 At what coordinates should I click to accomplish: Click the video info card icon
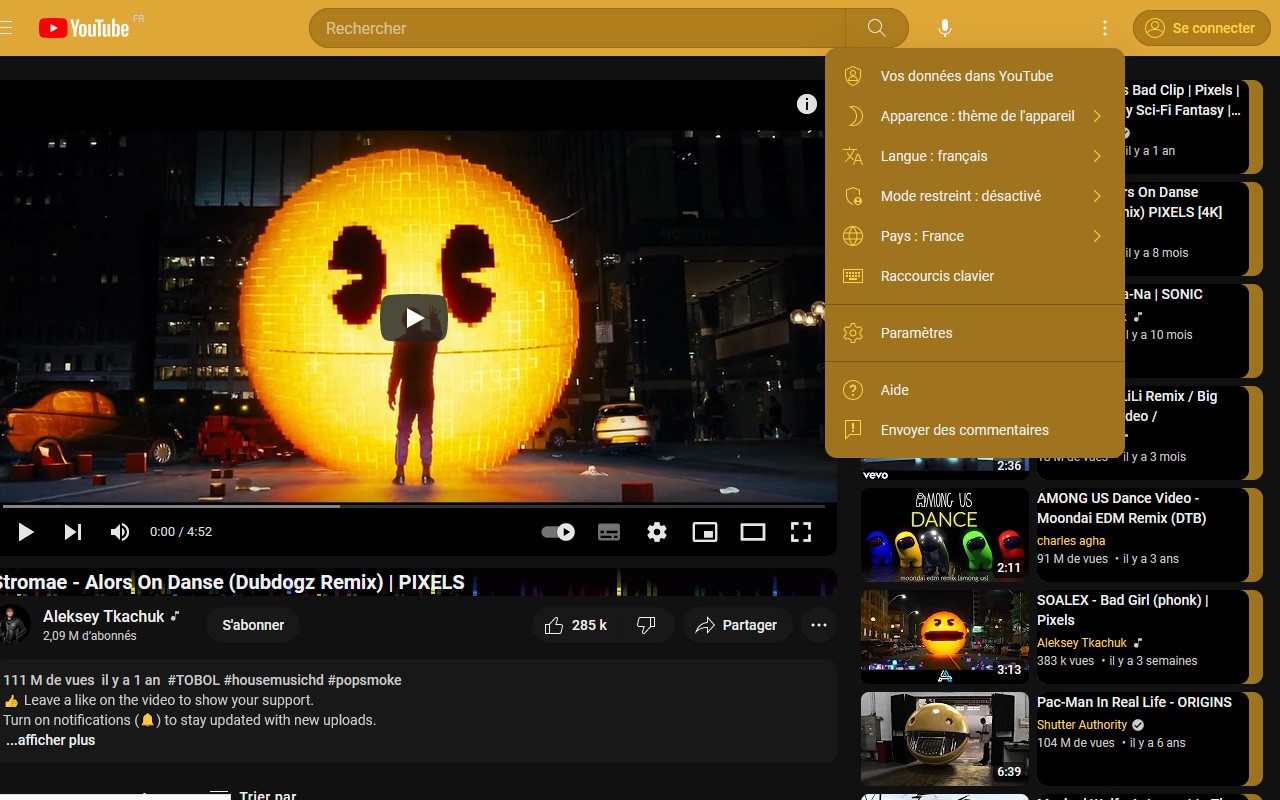point(807,104)
